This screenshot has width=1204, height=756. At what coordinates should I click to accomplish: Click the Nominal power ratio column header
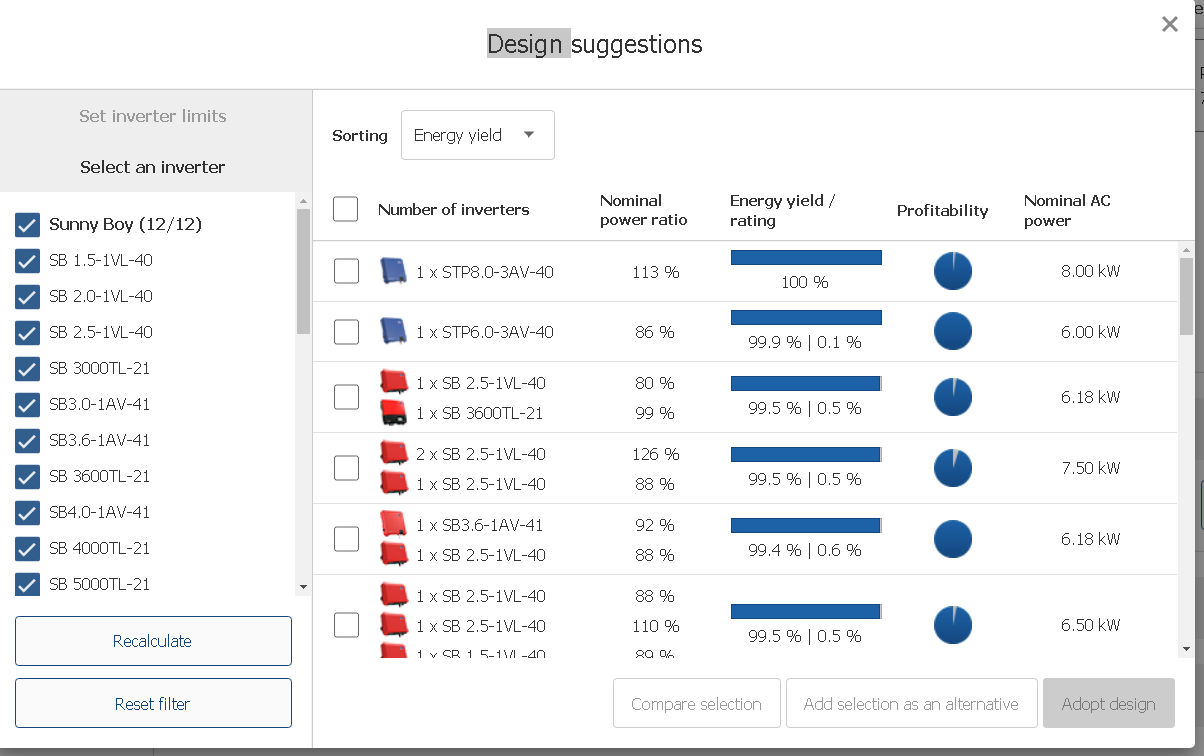tap(644, 210)
